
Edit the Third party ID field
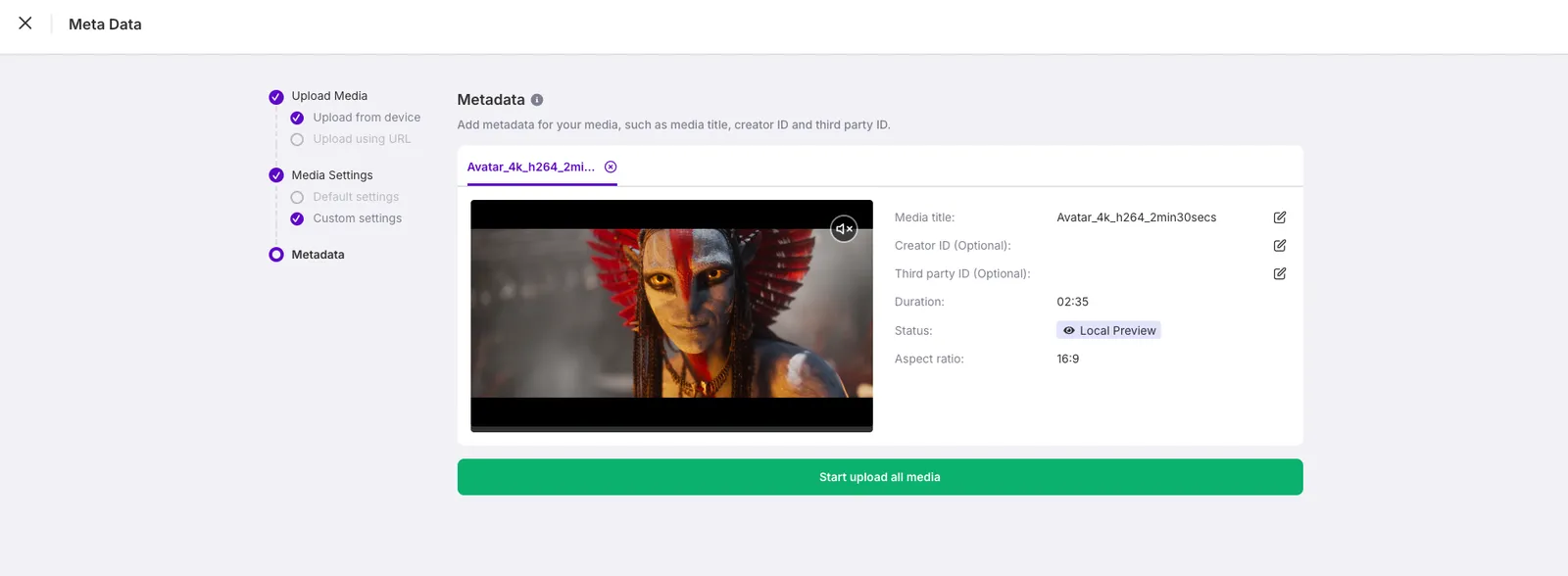tap(1279, 274)
